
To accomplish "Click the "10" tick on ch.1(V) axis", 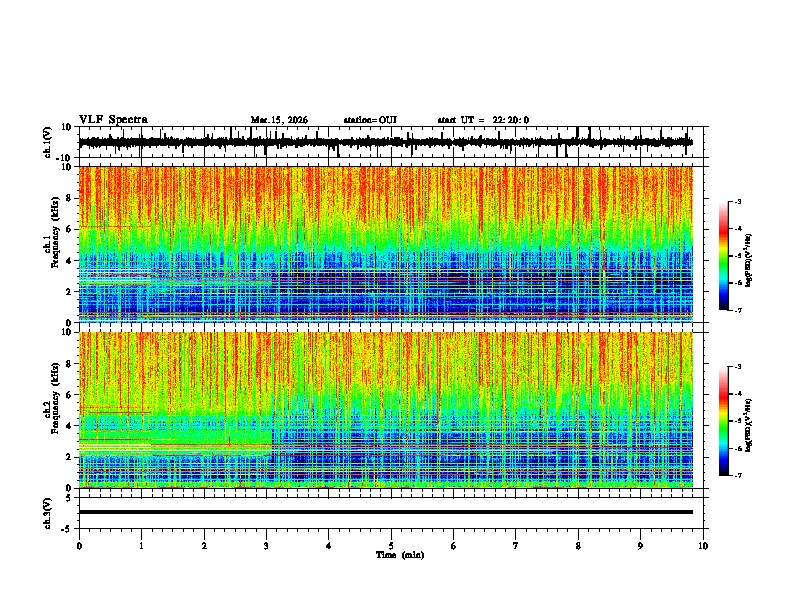I will pos(67,127).
